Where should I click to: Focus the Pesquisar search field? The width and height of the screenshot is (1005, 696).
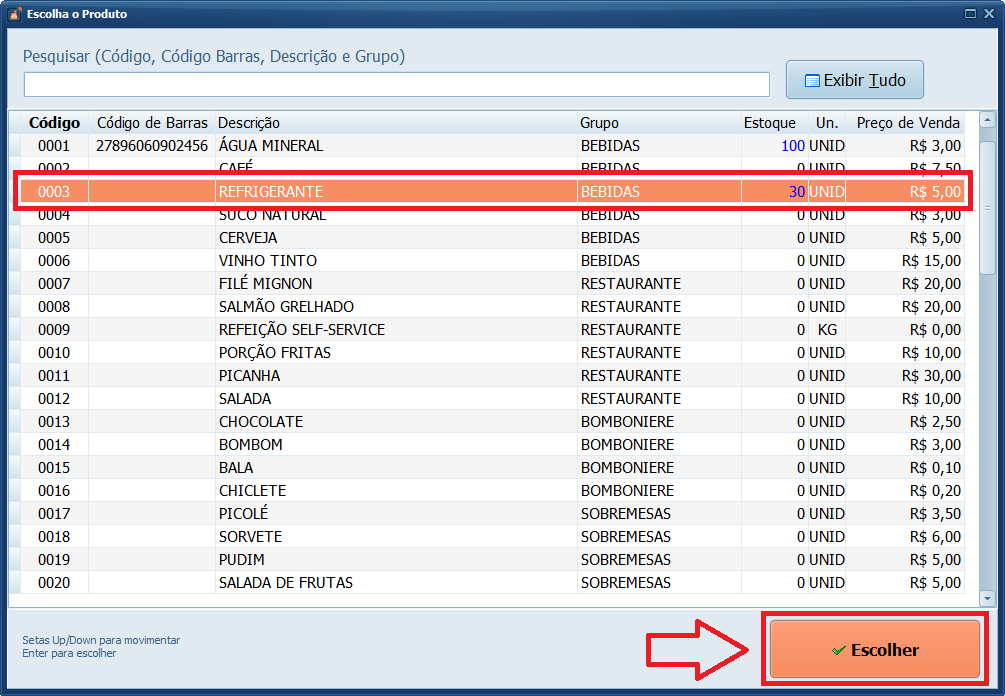pos(396,84)
